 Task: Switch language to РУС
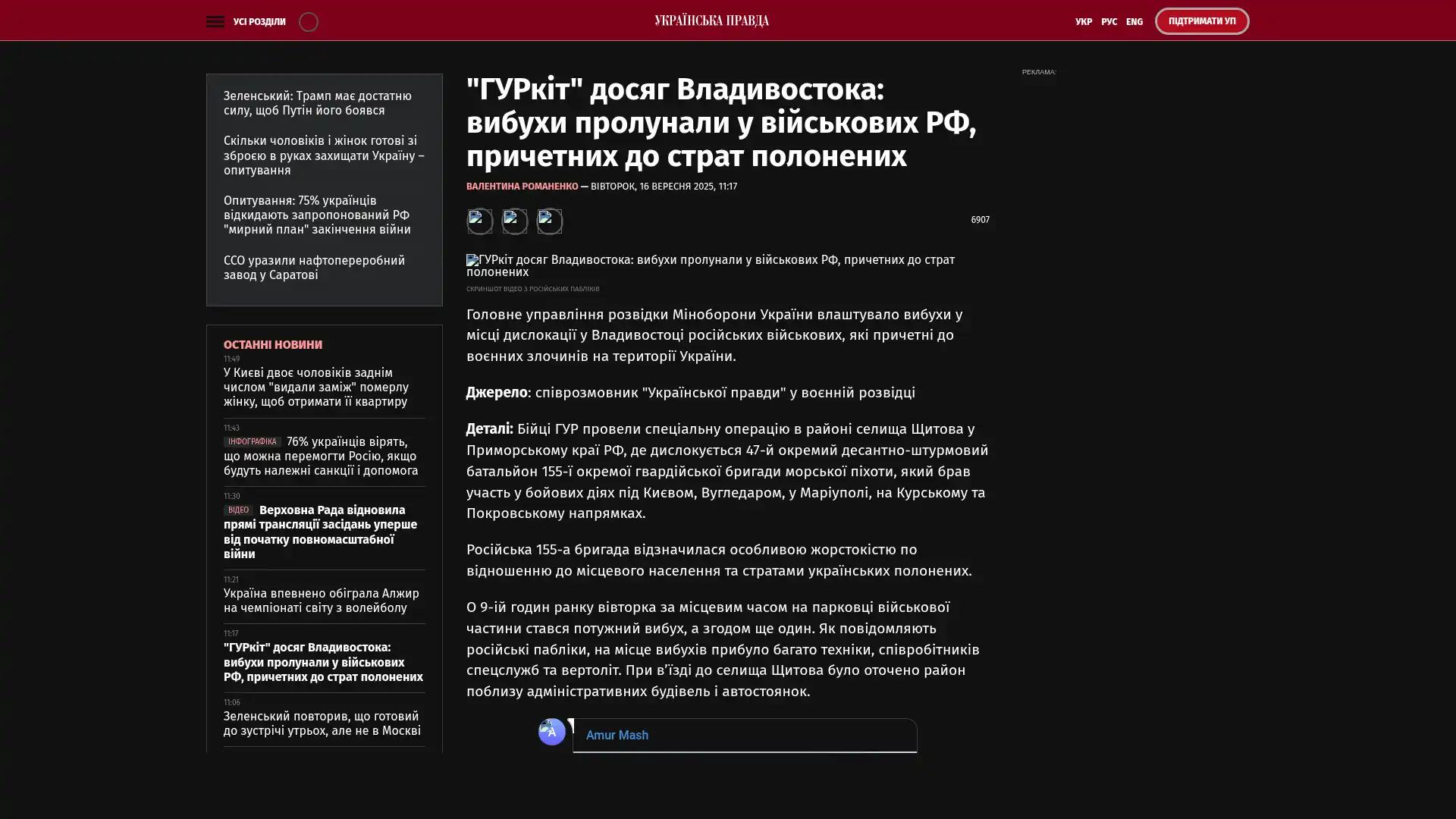(1109, 21)
